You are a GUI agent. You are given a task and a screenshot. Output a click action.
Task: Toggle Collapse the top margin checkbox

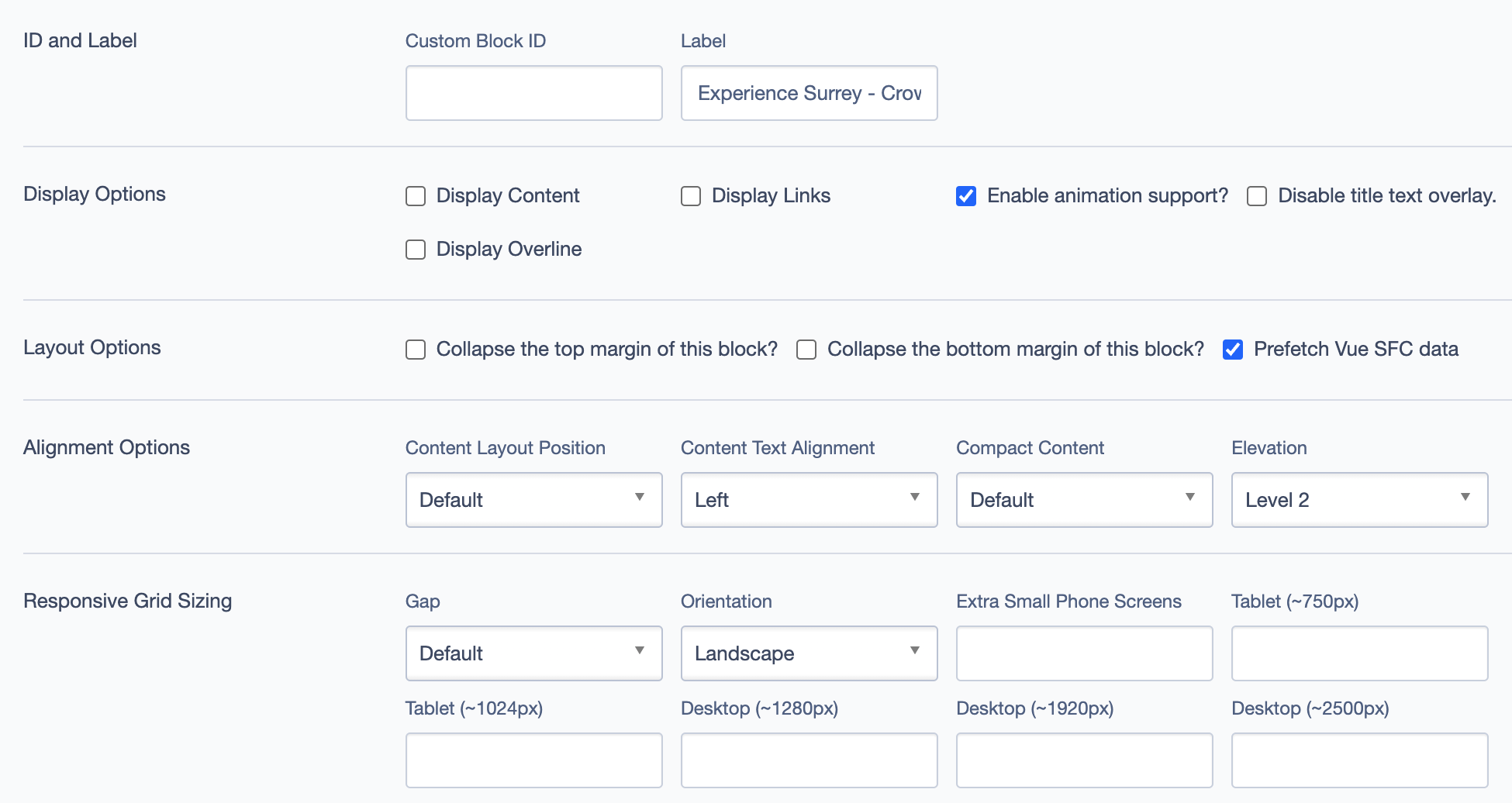coord(416,350)
